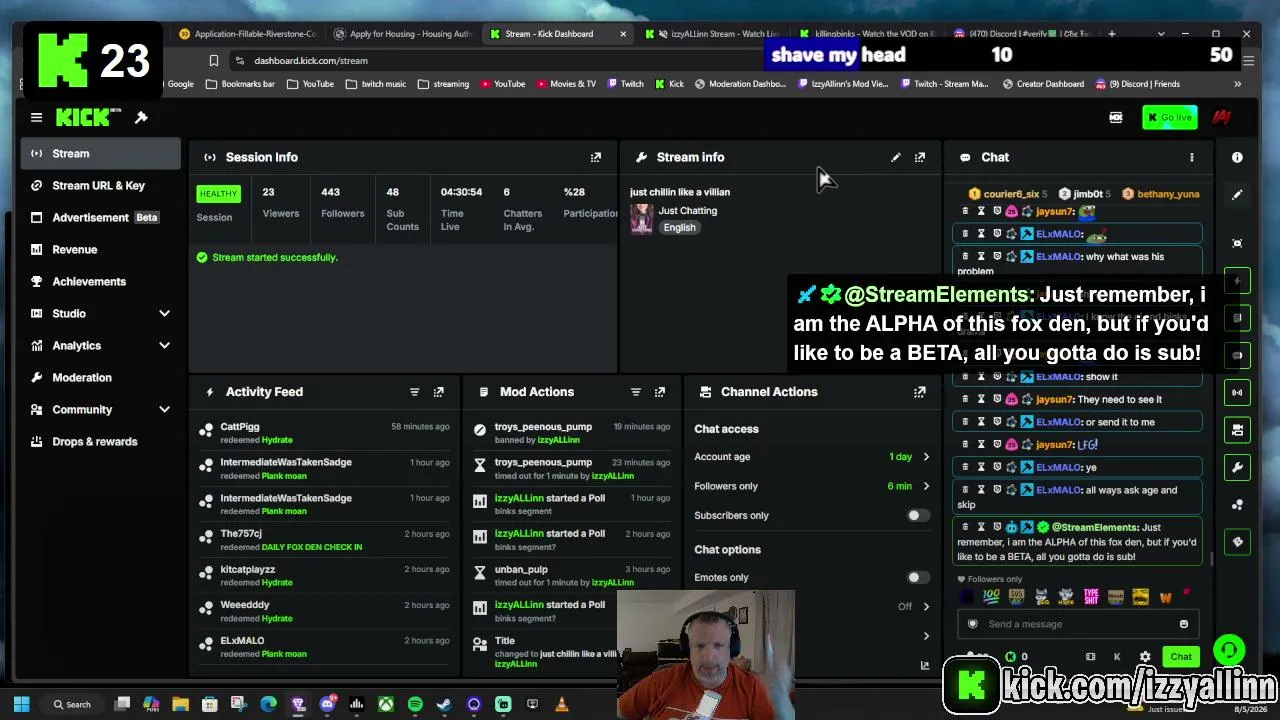
Task: Click the Windows taskbar Search box
Action: point(73,704)
